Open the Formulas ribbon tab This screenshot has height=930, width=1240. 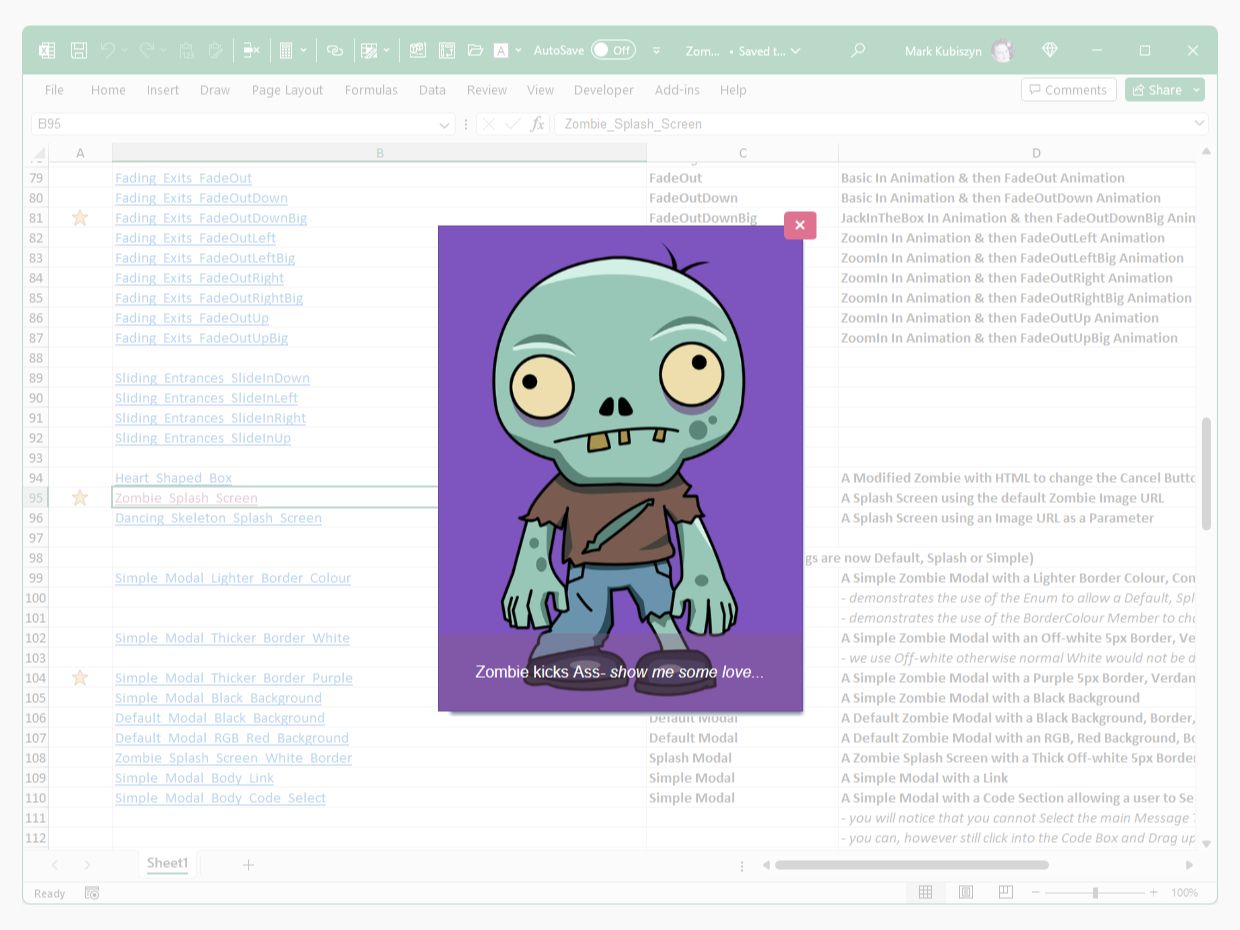(371, 90)
